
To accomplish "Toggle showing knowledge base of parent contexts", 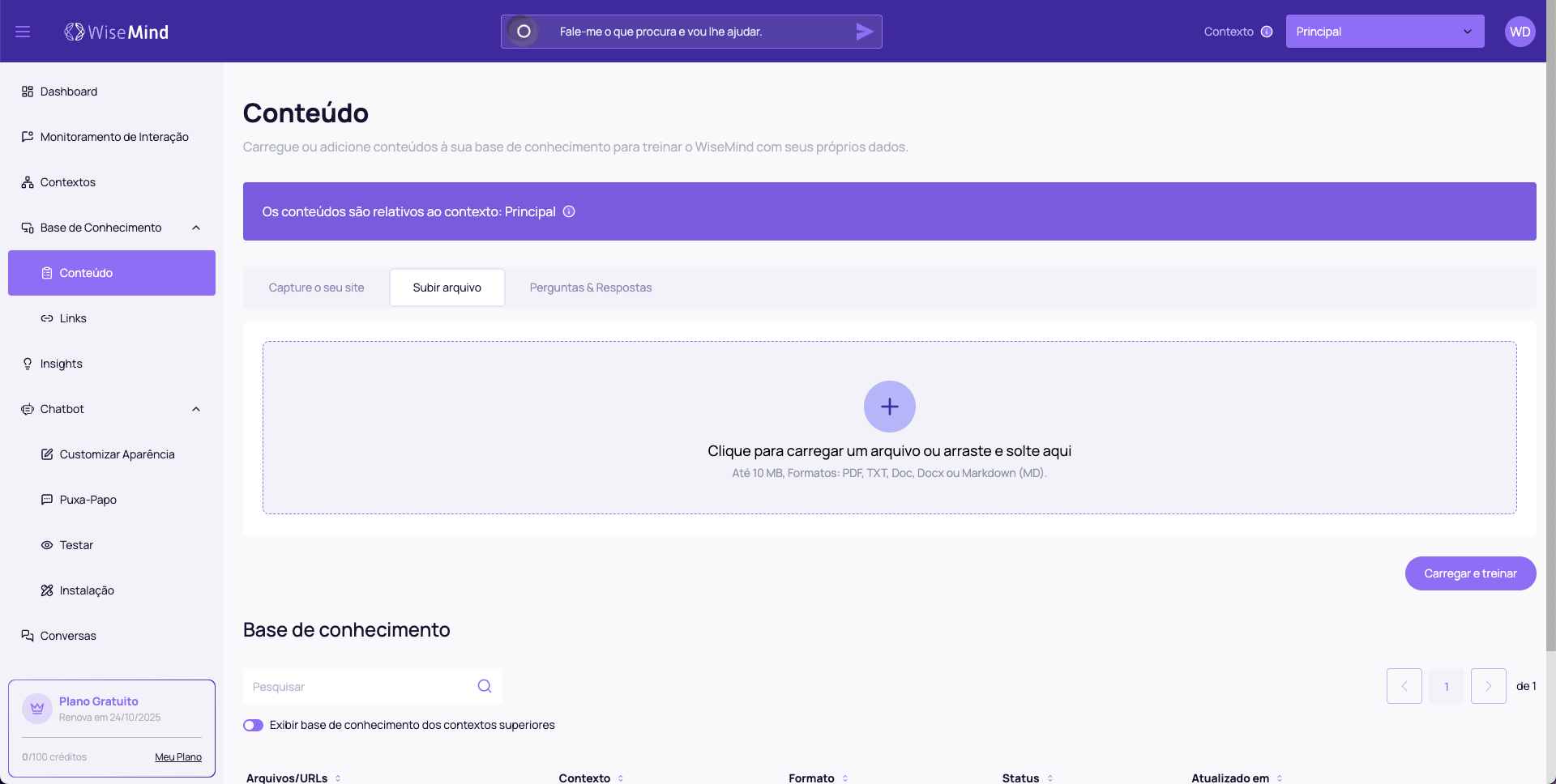I will pos(254,725).
